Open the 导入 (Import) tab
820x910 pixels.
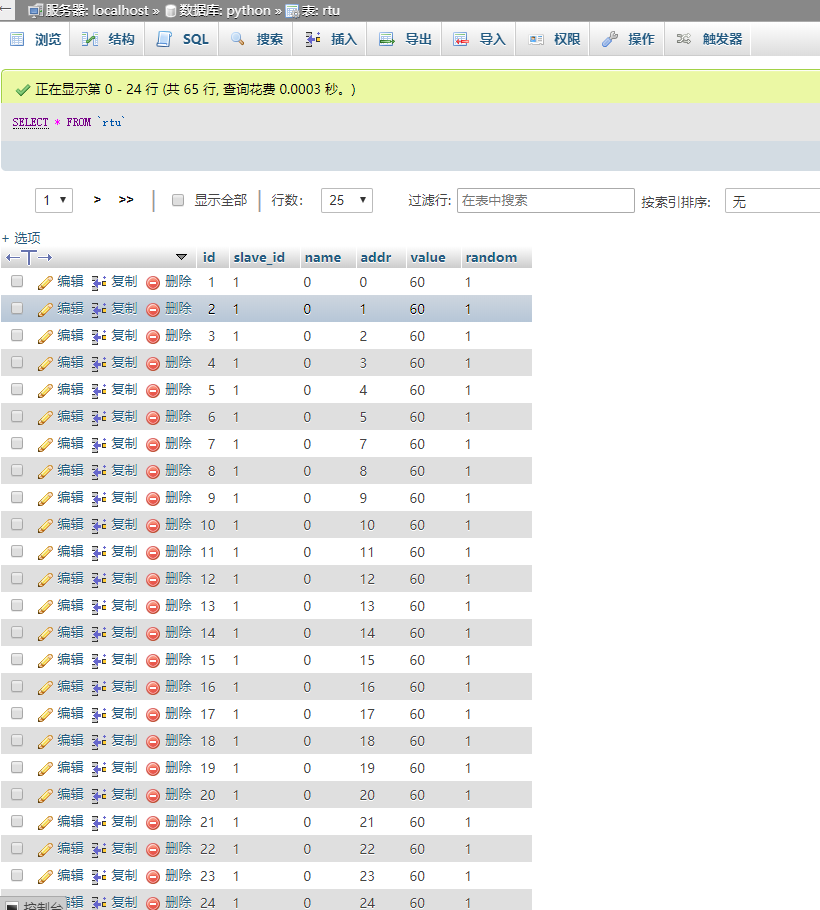click(479, 39)
